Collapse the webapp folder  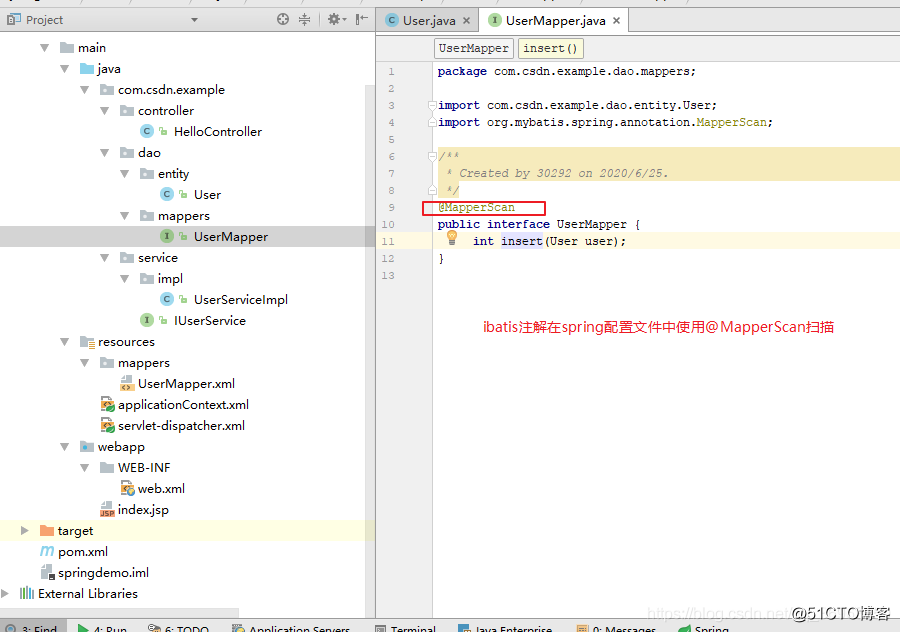pos(65,447)
